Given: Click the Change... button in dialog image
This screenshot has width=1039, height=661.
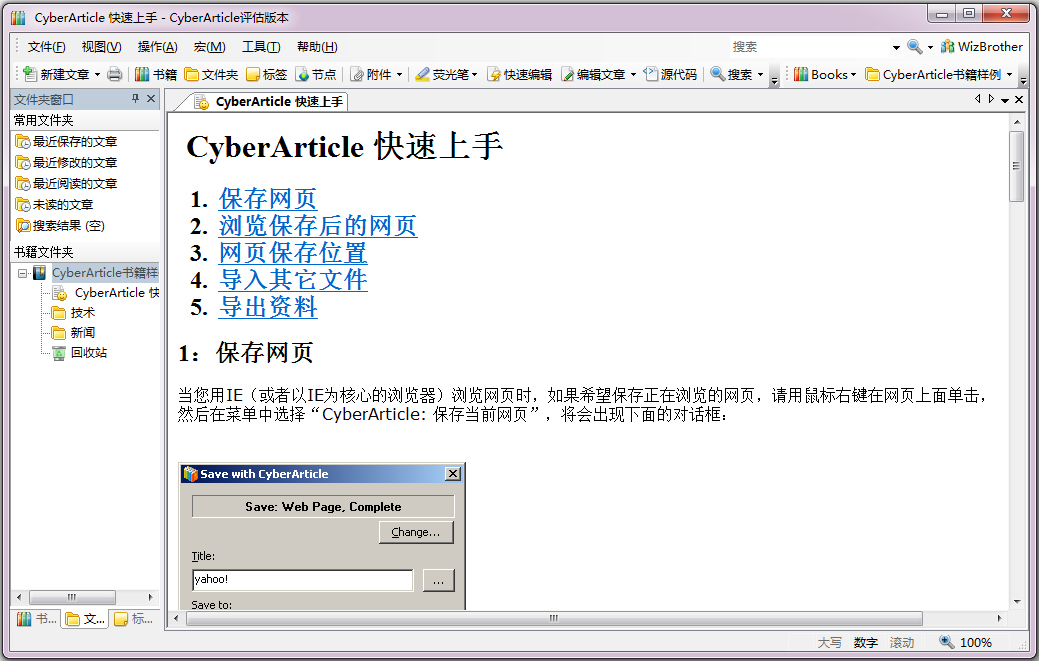Looking at the screenshot, I should point(416,532).
